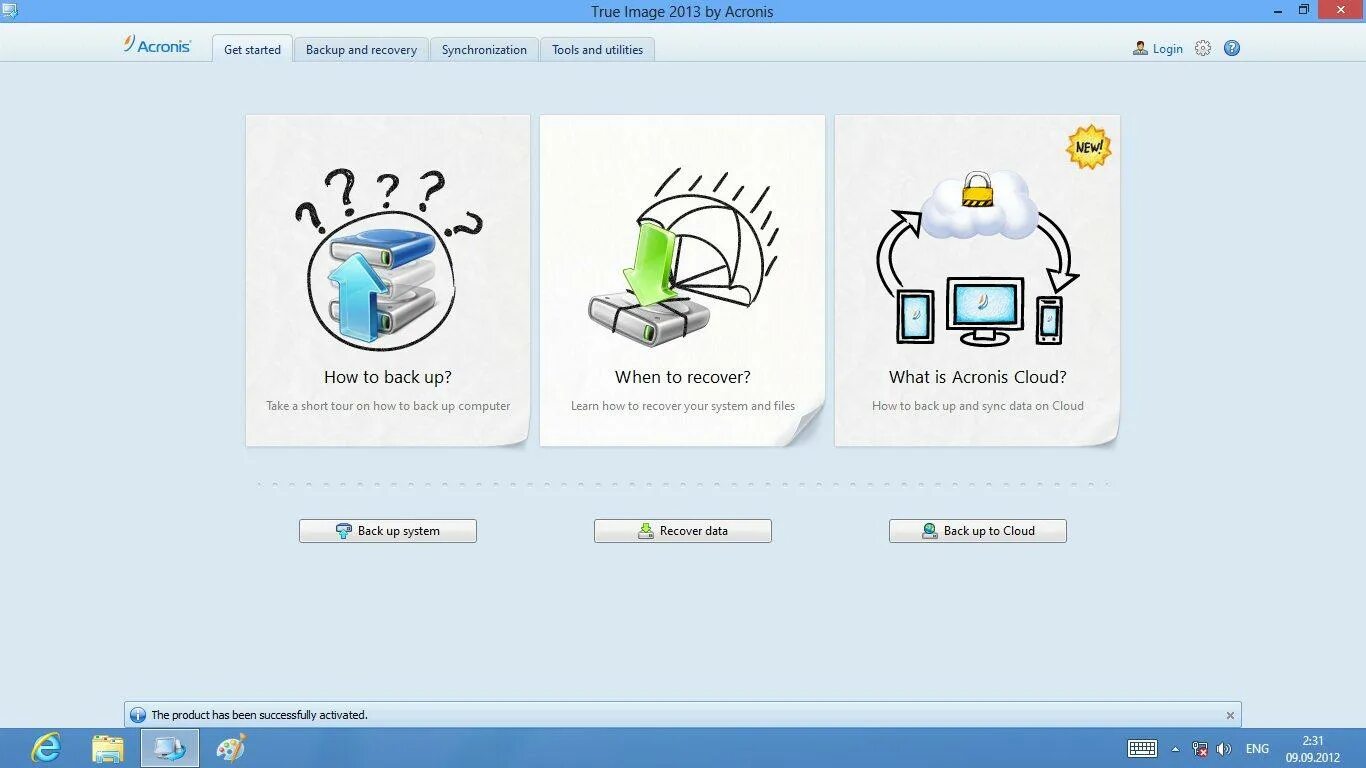Screen dimensions: 1366x768
Task: Dismiss the activation notification with X
Action: 1230,715
